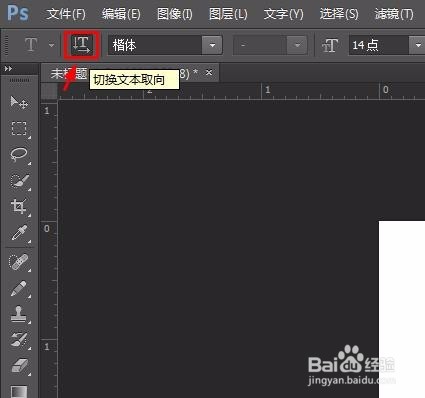Expand the font size dropdown arrow

point(418,45)
